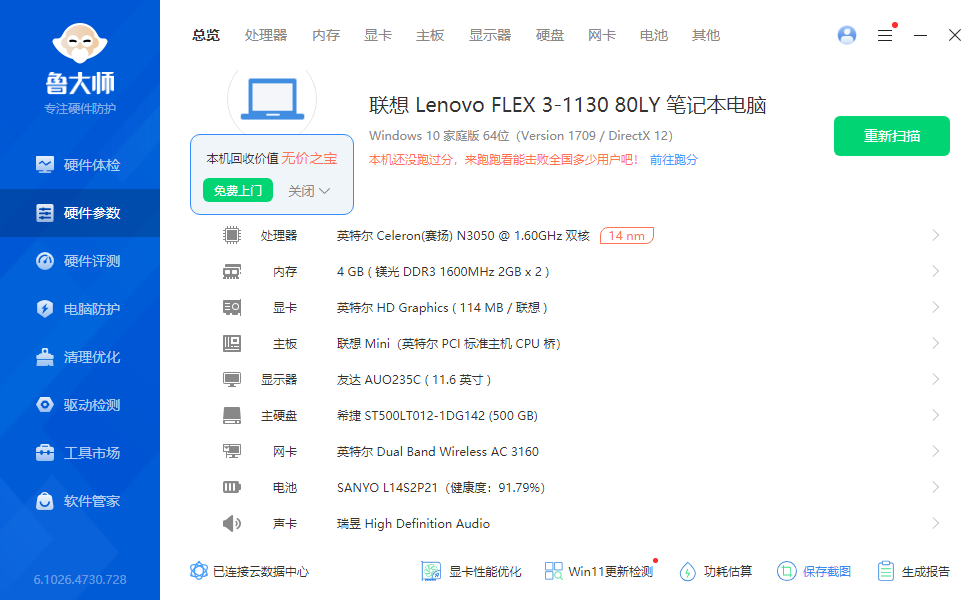The width and height of the screenshot is (980, 600).
Task: Click version number 6.1026.4730.728
Action: click(80, 579)
